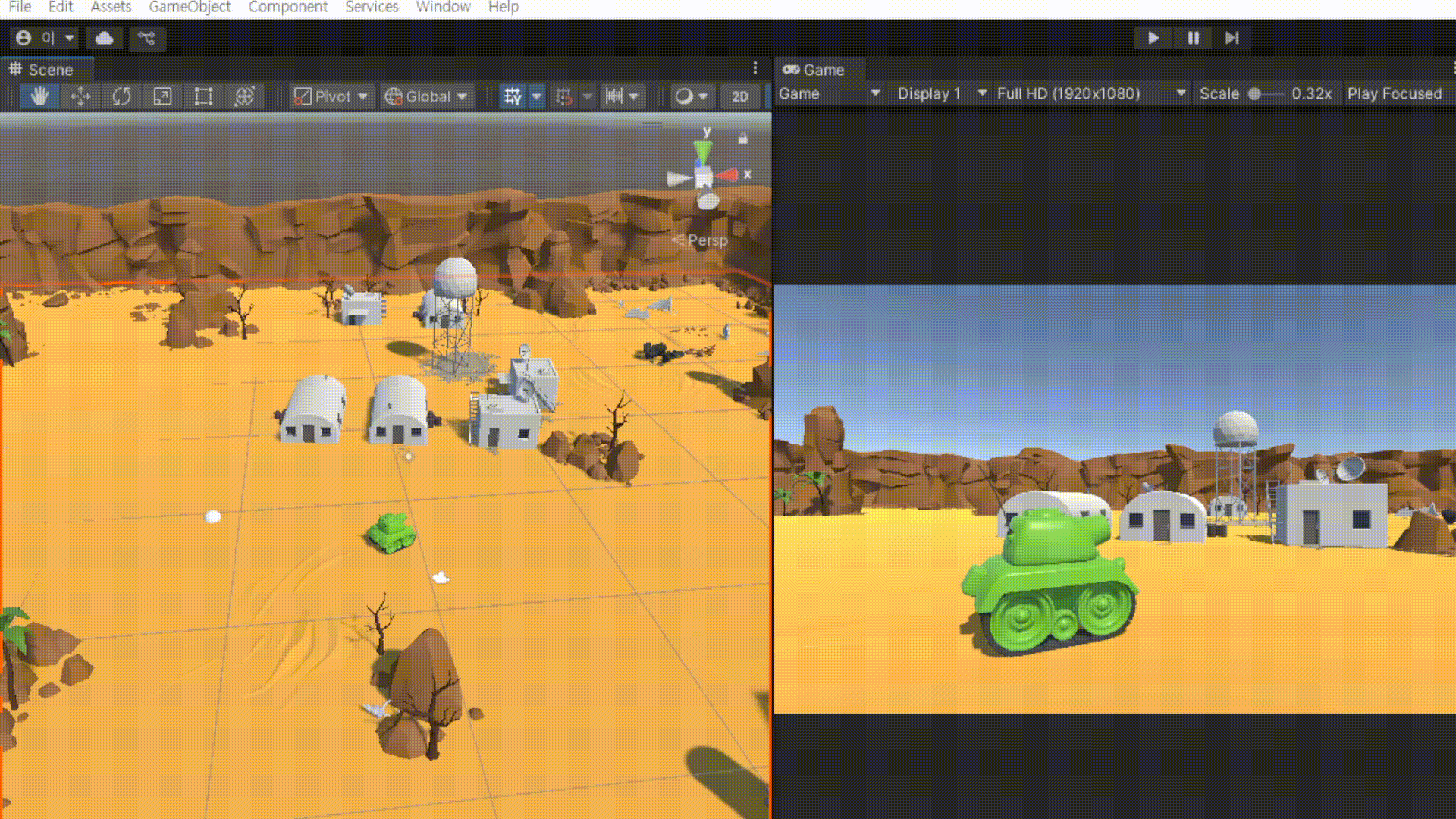The height and width of the screenshot is (819, 1456).
Task: Open Version Control icon in toolbar
Action: (x=147, y=38)
